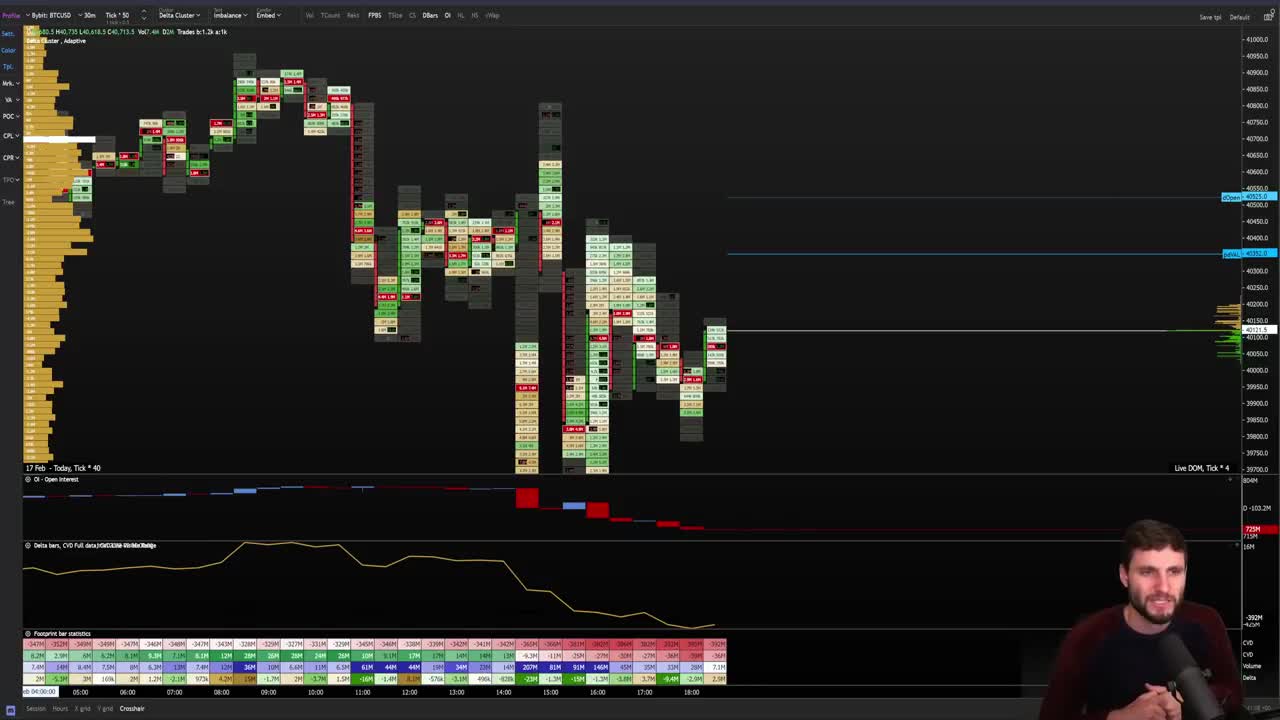1280x720 pixels.
Task: Select the Tick * 50 setting
Action: (117, 15)
